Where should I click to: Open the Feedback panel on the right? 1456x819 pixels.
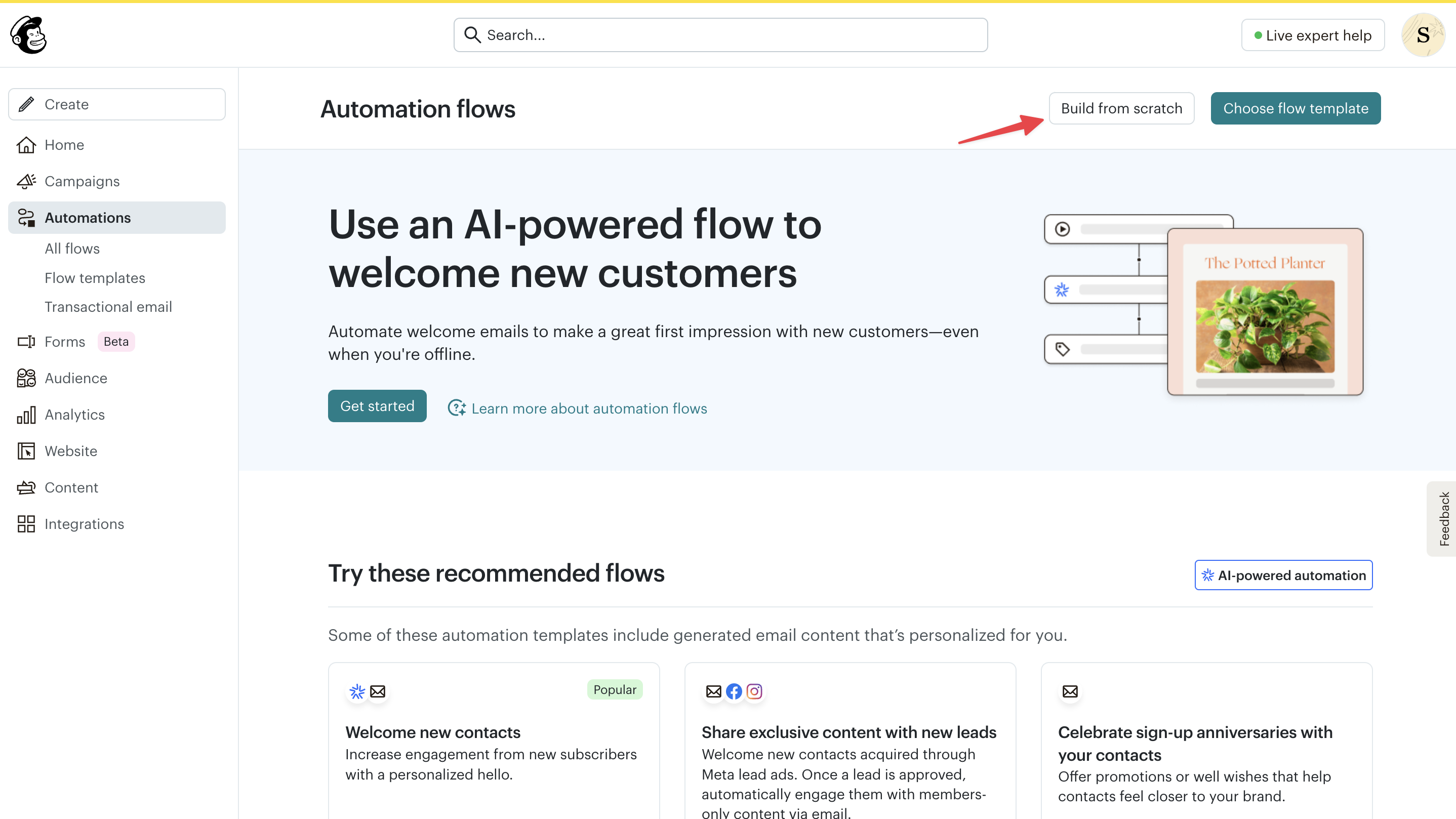point(1445,518)
